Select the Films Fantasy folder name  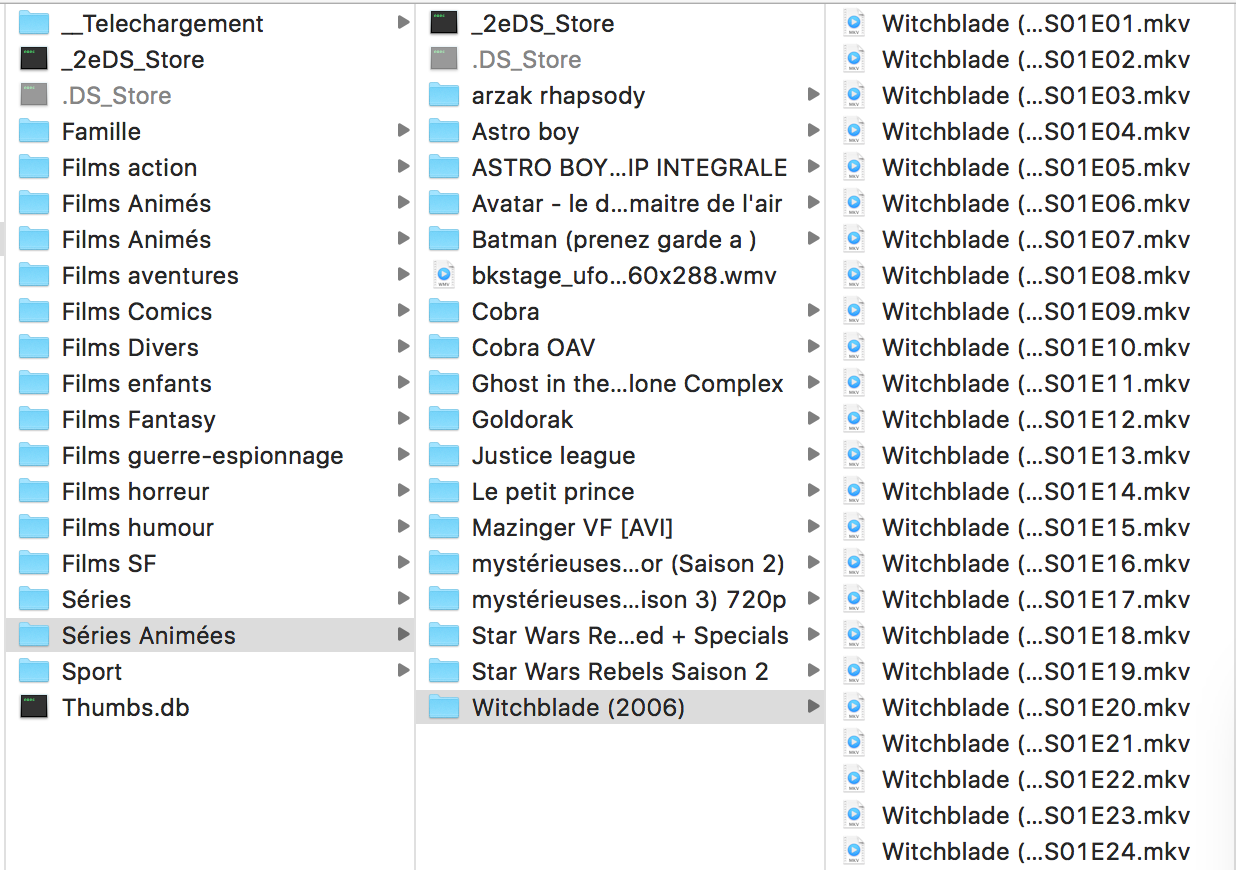(x=139, y=420)
